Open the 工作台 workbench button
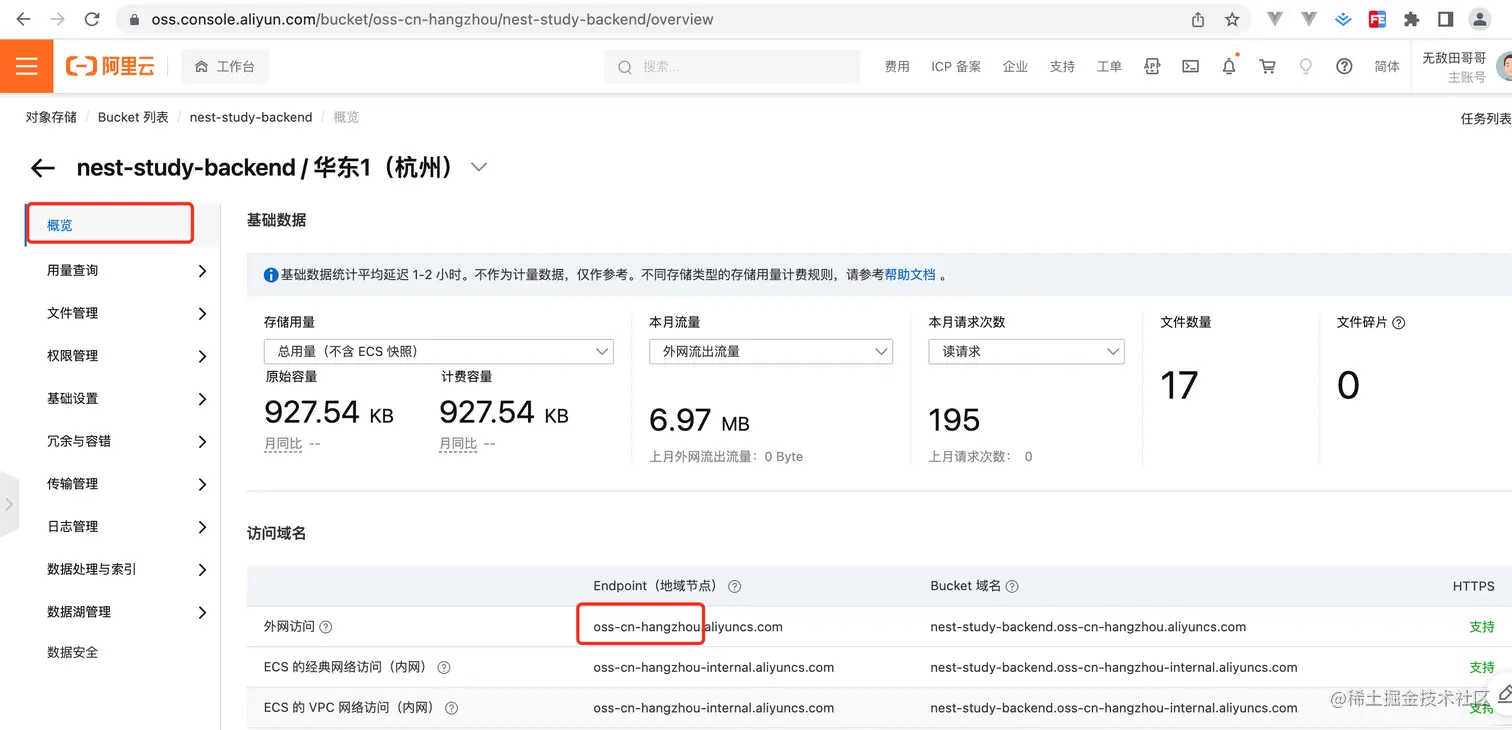This screenshot has width=1512, height=730. pyautogui.click(x=225, y=67)
